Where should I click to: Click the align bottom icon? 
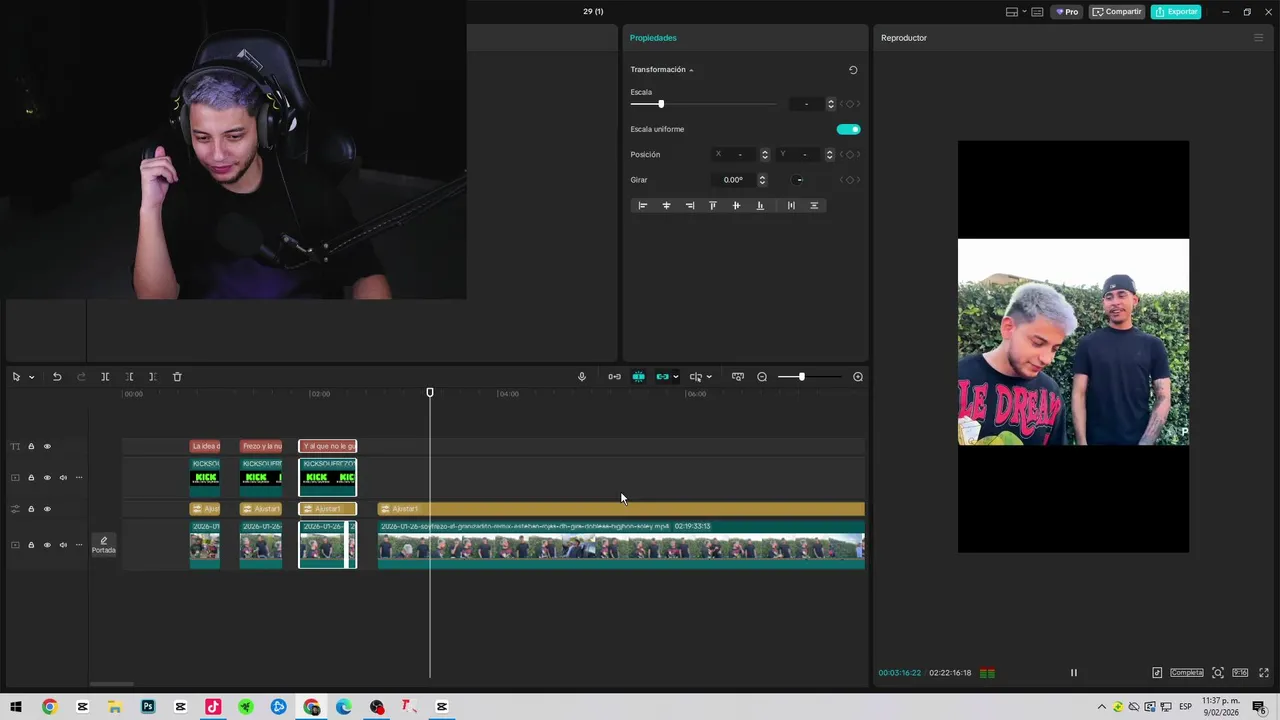760,206
